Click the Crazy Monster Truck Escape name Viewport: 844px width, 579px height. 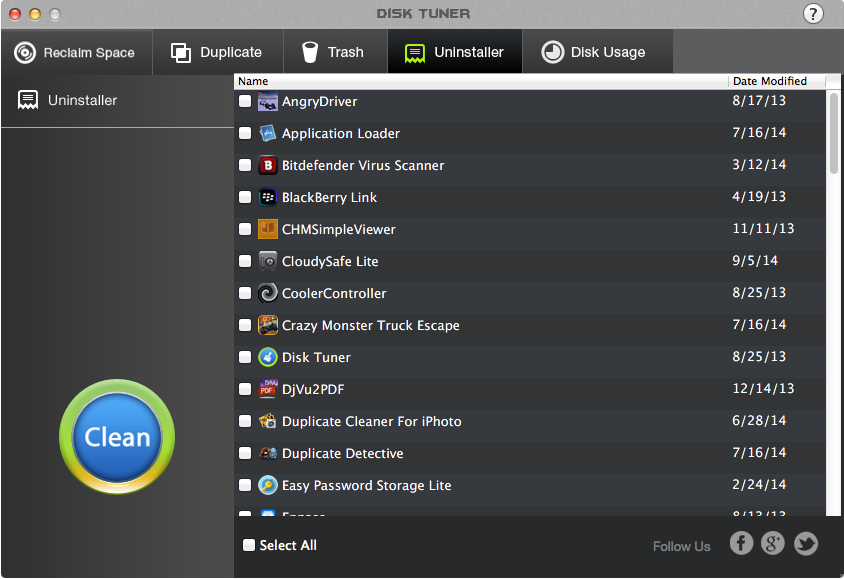(x=370, y=326)
